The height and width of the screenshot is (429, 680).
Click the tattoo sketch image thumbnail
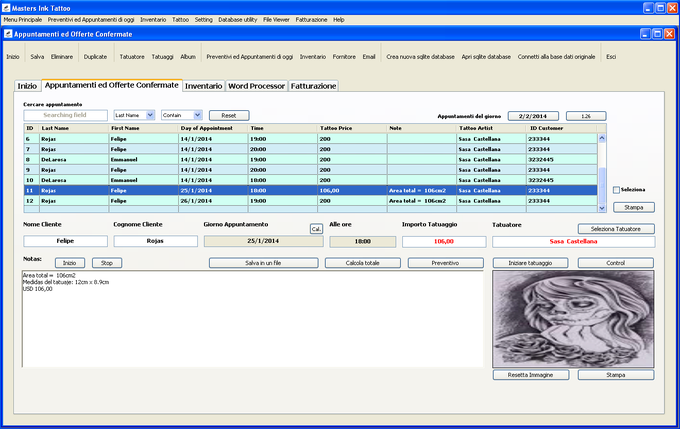point(573,319)
